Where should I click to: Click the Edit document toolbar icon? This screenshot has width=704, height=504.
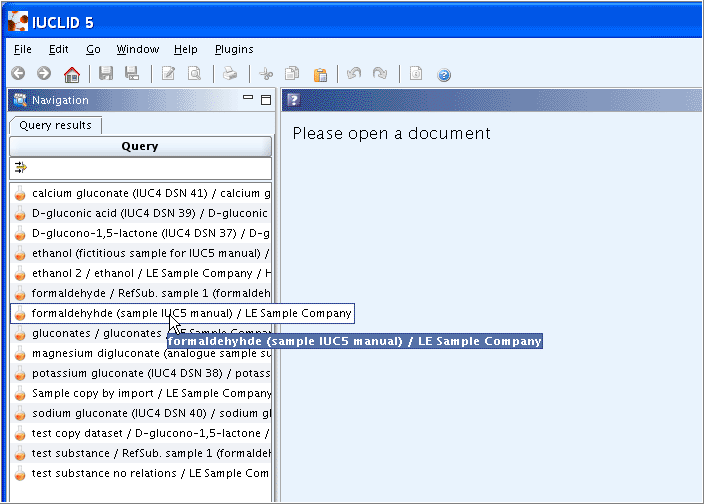[x=168, y=73]
